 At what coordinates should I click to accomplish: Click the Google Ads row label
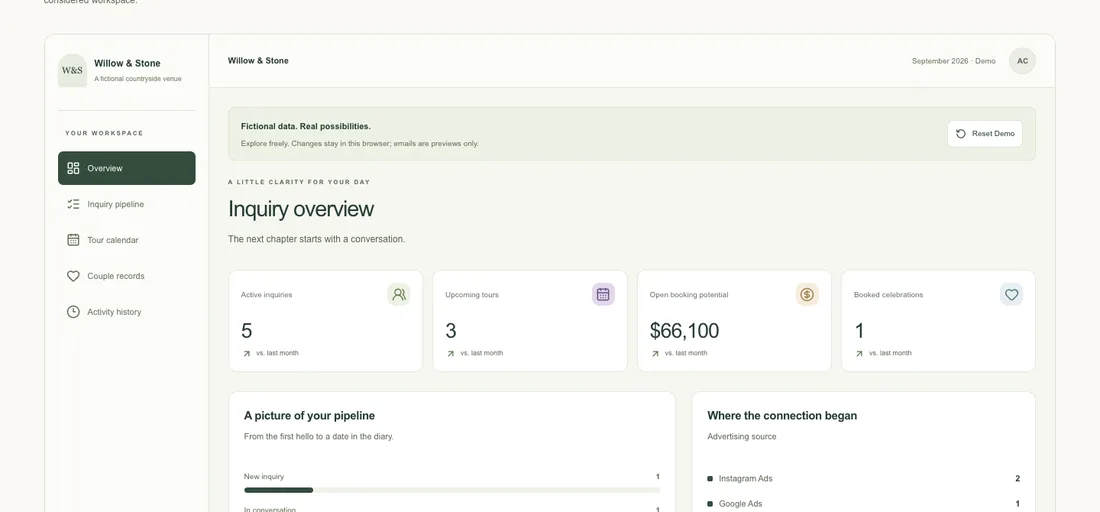[741, 504]
